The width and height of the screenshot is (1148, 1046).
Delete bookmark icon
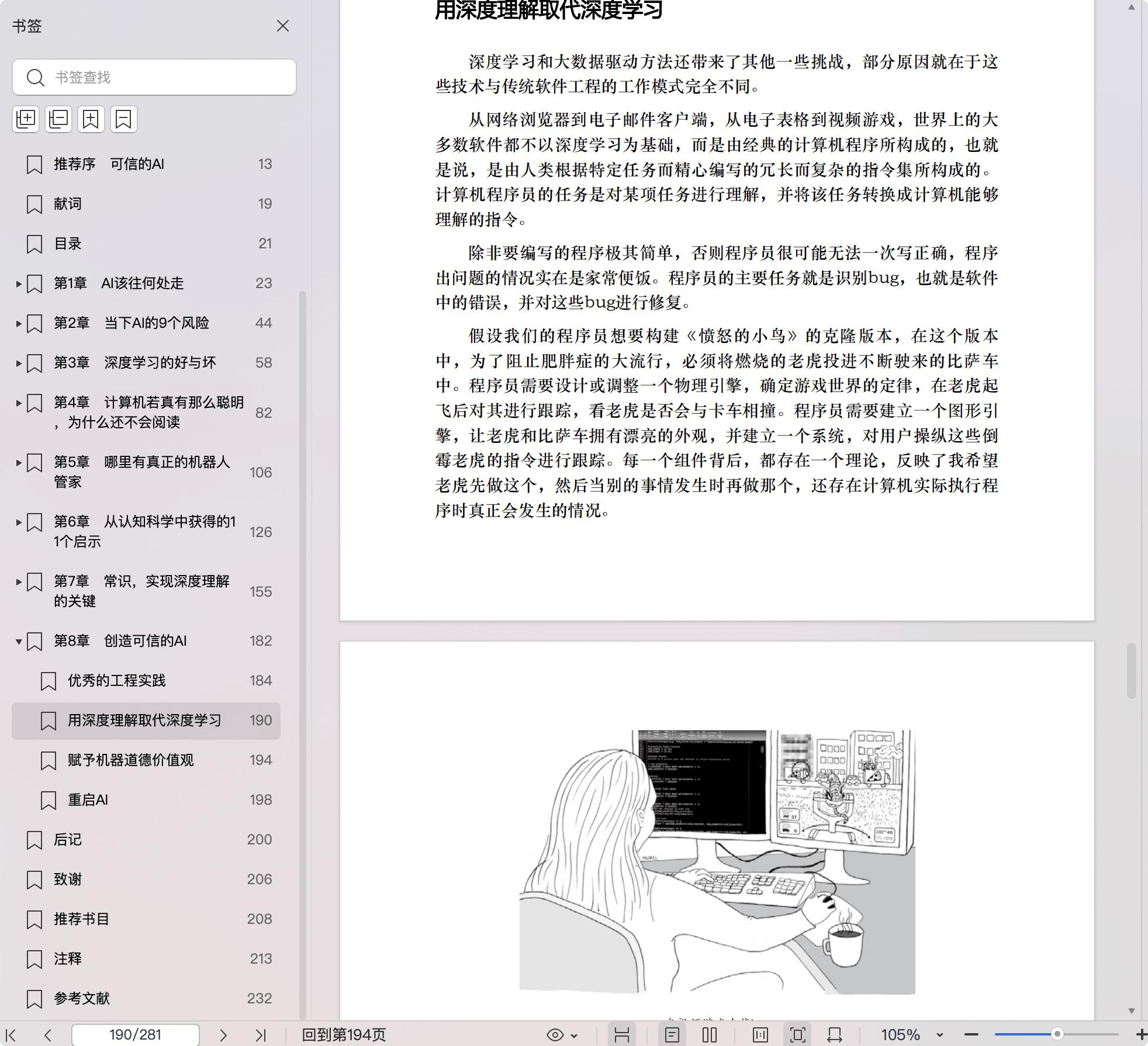(124, 119)
